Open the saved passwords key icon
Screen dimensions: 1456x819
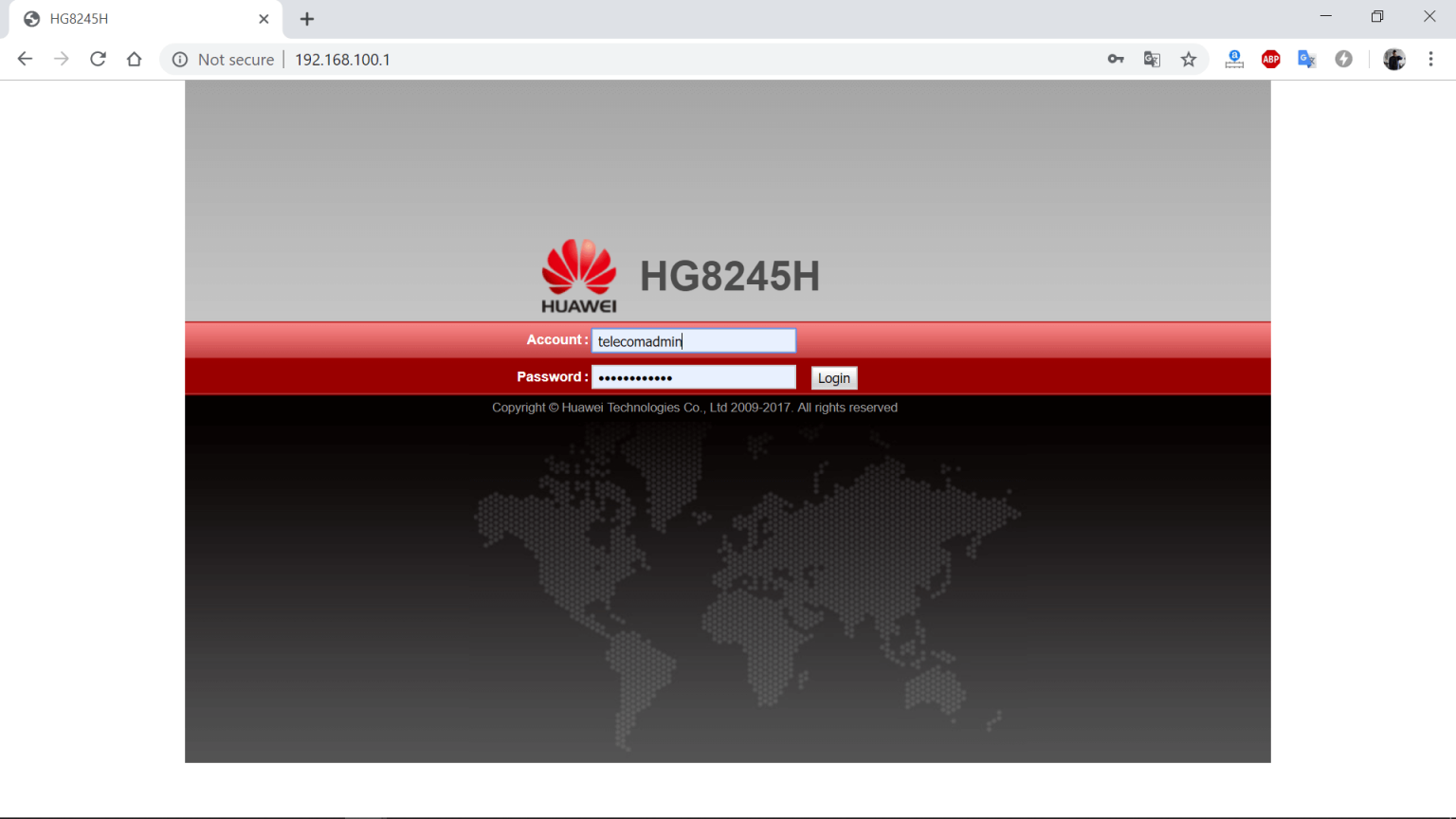coord(1116,60)
